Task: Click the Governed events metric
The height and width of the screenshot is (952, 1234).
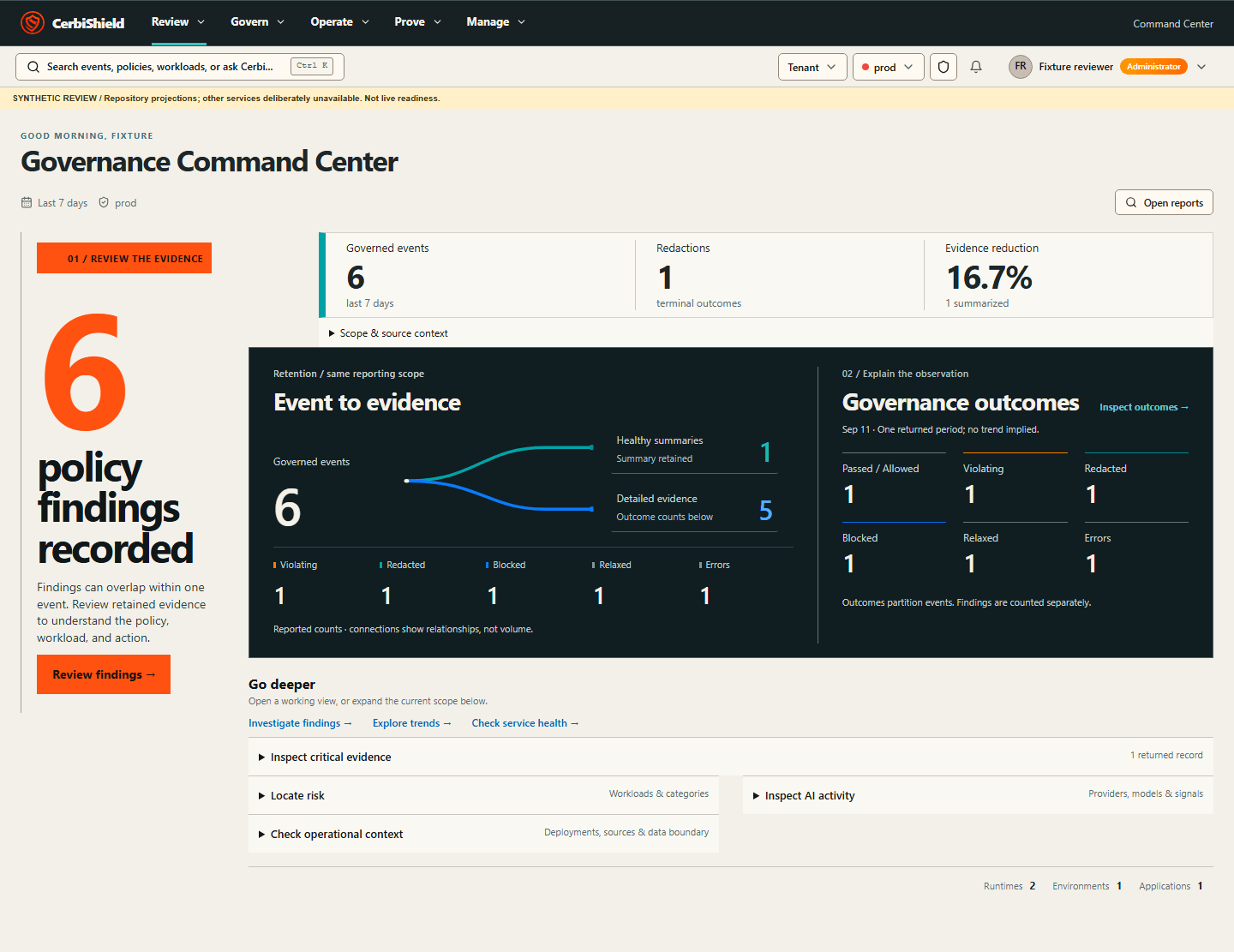Action: [480, 275]
